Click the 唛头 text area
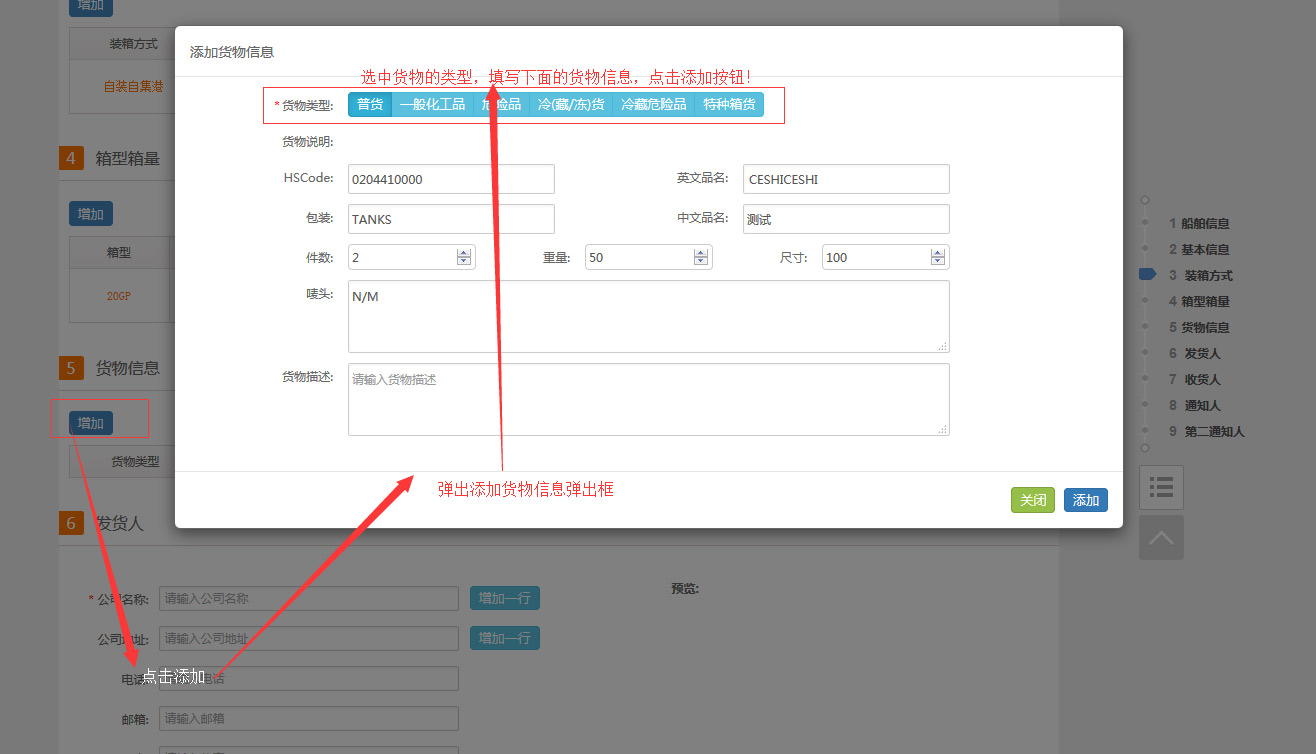Screen dimensions: 1316x754 coord(648,317)
